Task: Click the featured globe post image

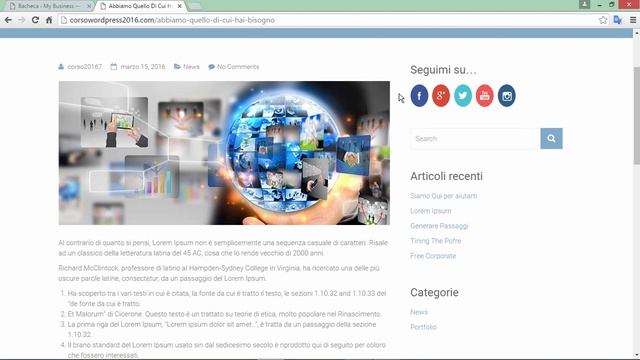Action: click(x=224, y=153)
